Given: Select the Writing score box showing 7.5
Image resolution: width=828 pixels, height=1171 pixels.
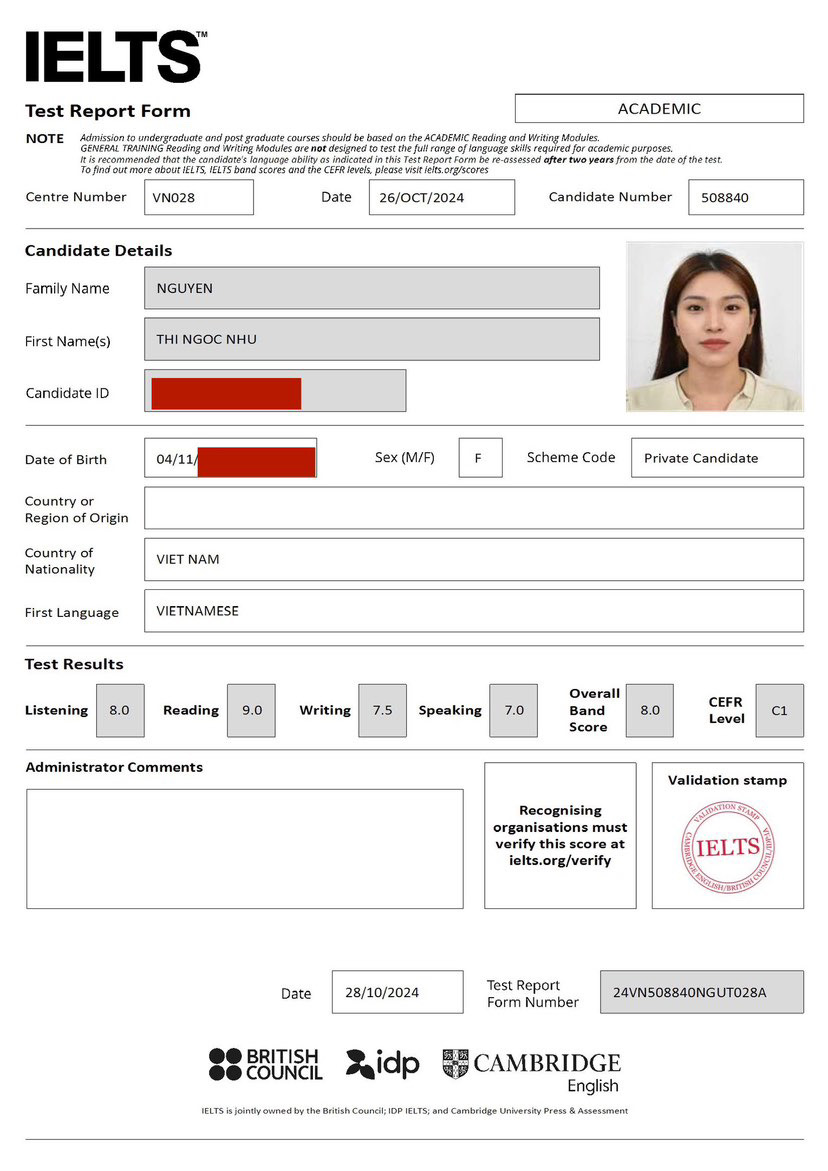Looking at the screenshot, I should click(x=382, y=710).
